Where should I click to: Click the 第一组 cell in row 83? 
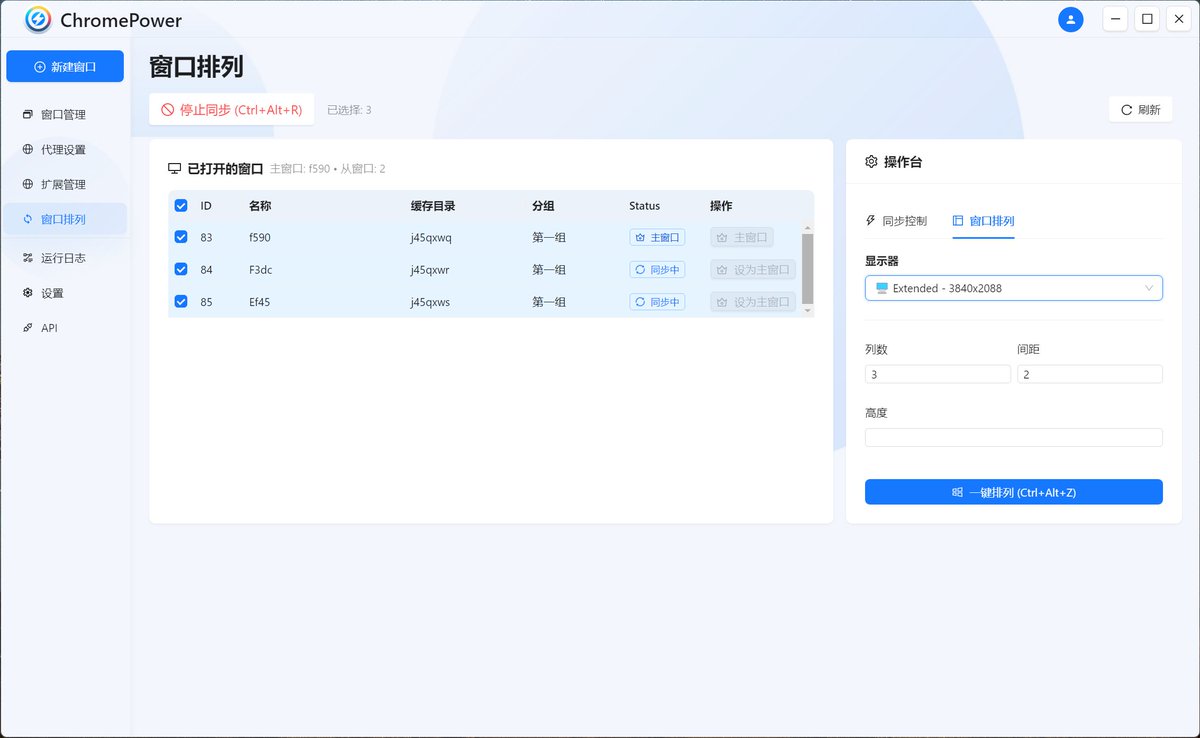(x=549, y=238)
